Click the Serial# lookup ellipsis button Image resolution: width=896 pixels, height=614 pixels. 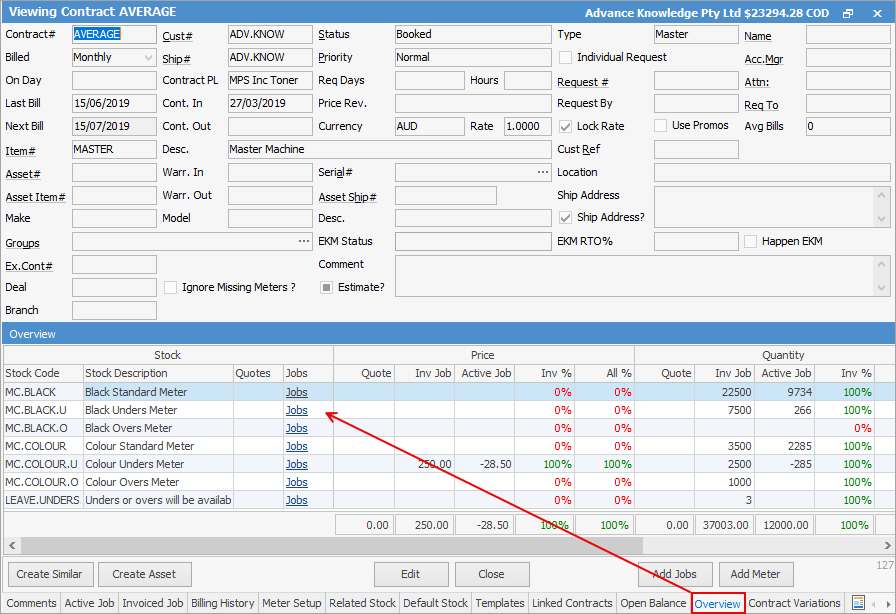[543, 172]
